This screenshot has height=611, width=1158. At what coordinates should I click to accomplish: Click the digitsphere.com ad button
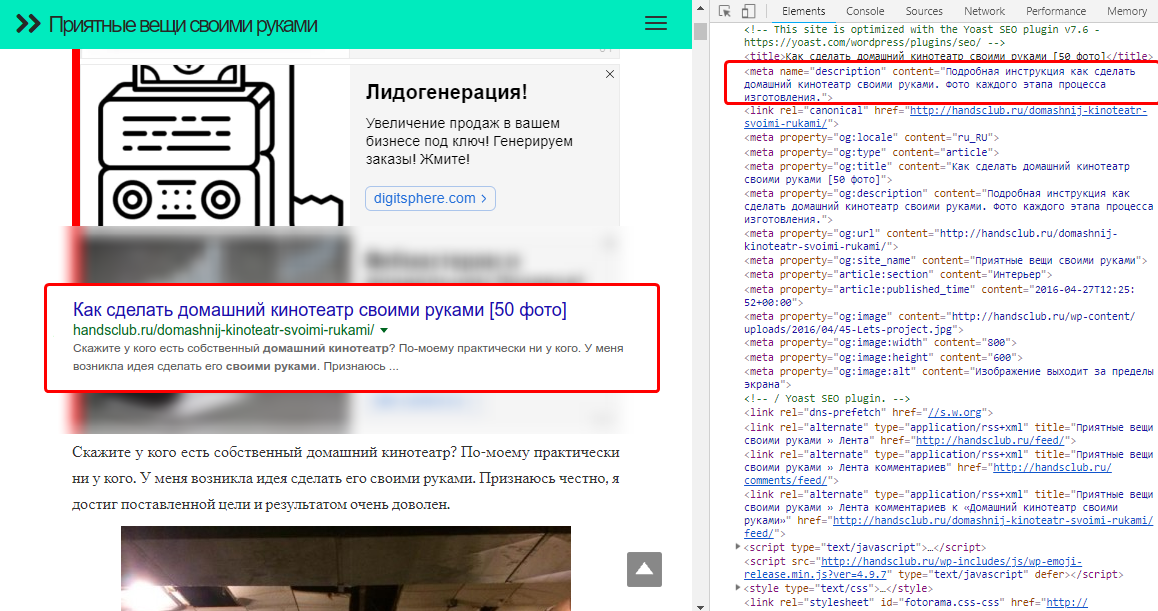click(430, 198)
